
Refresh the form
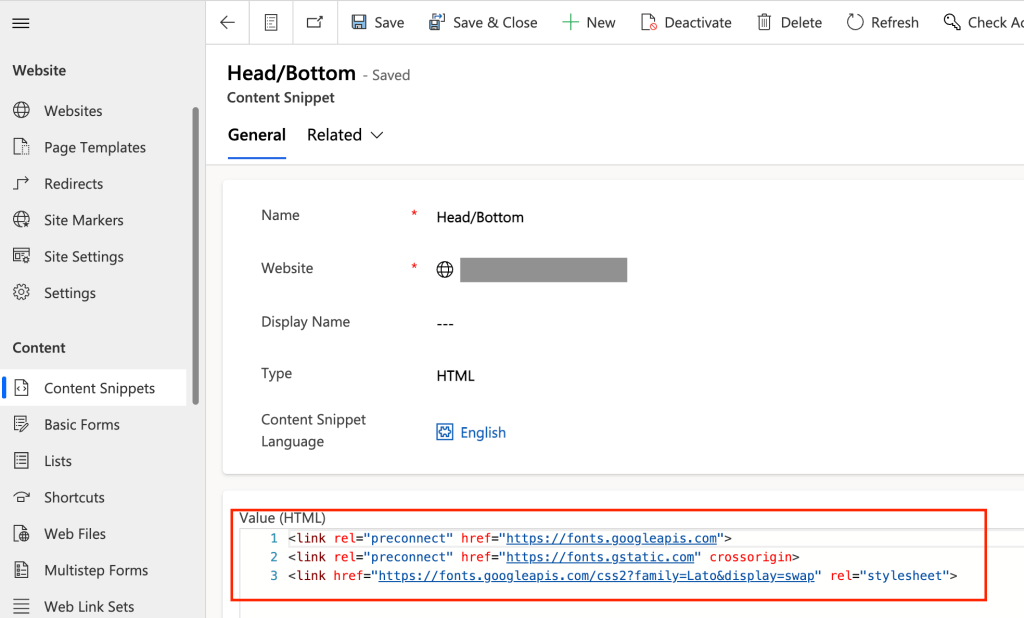point(882,22)
